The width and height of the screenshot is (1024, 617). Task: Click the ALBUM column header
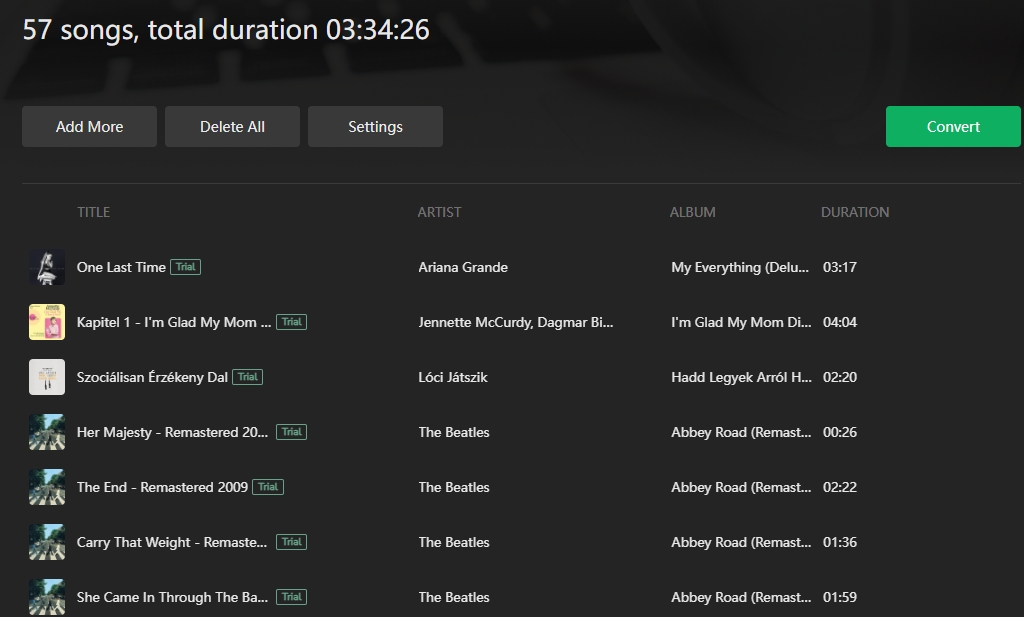click(692, 212)
